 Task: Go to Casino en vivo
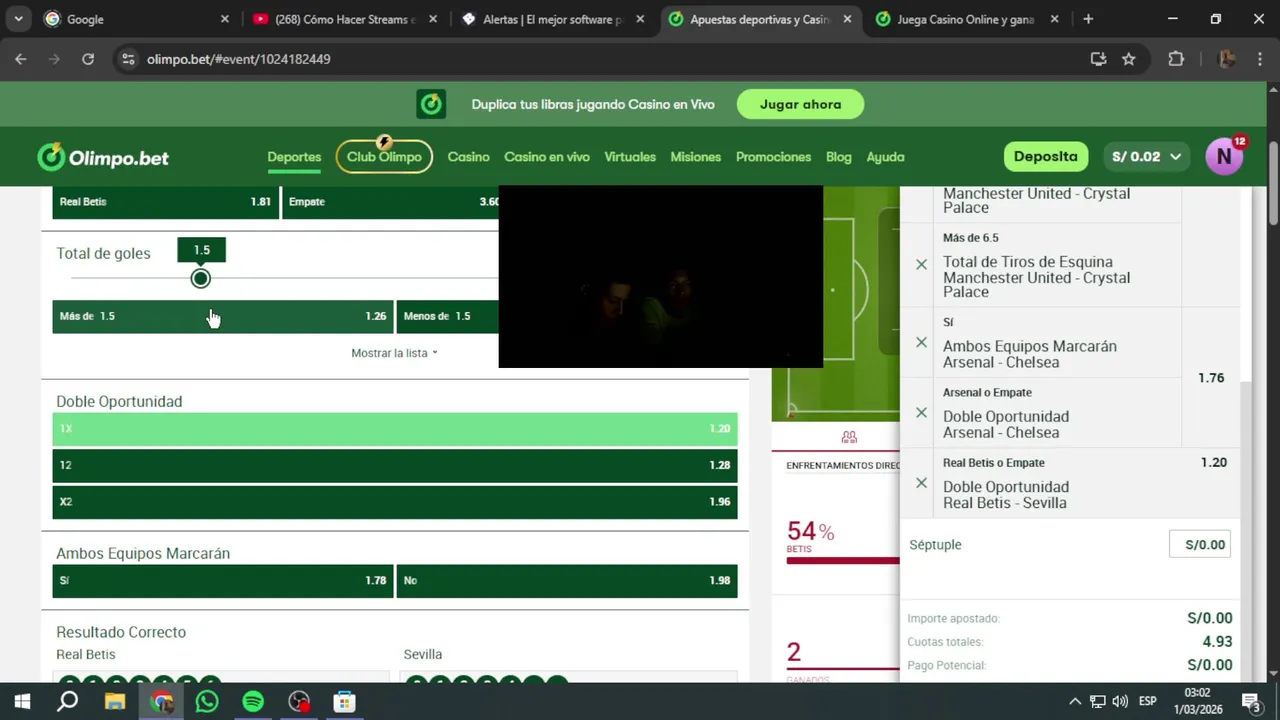tap(547, 157)
